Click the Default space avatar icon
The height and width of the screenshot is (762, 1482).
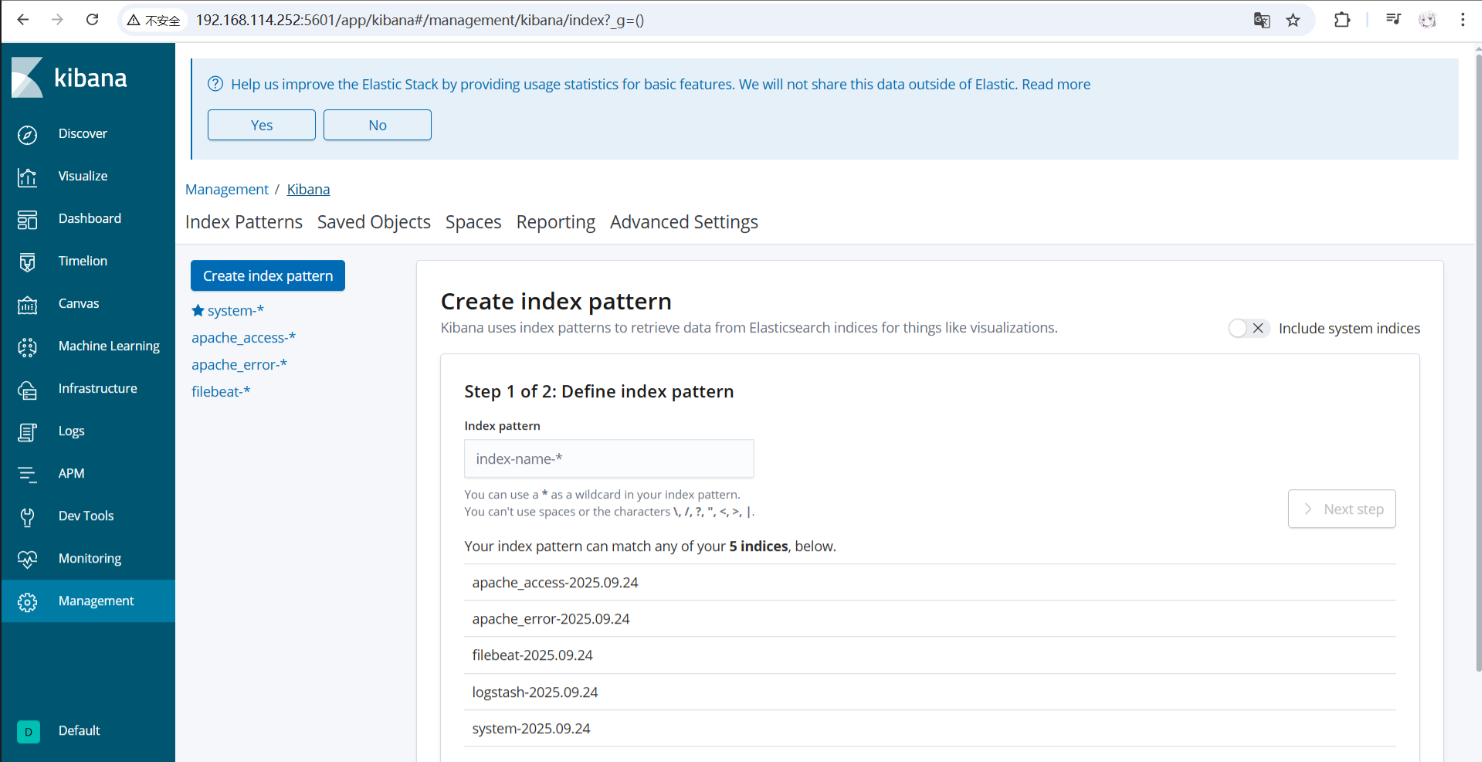[28, 731]
